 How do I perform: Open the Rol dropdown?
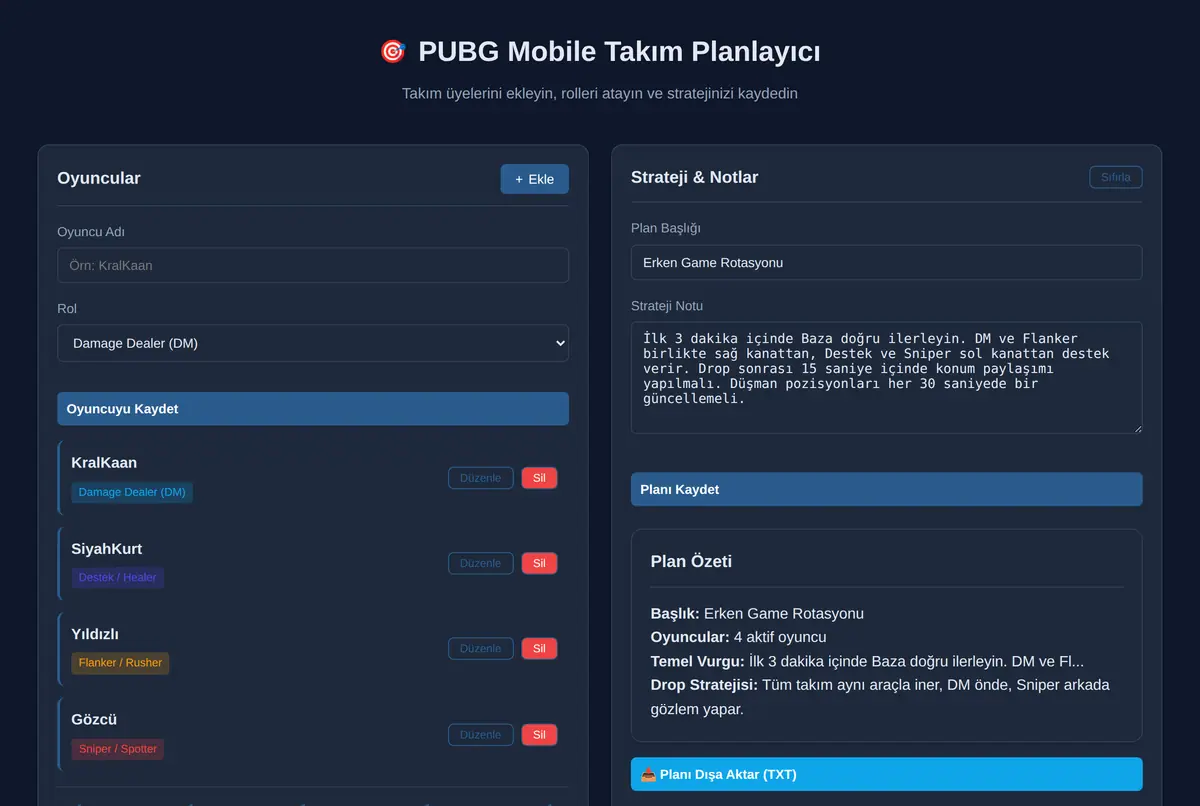[313, 343]
